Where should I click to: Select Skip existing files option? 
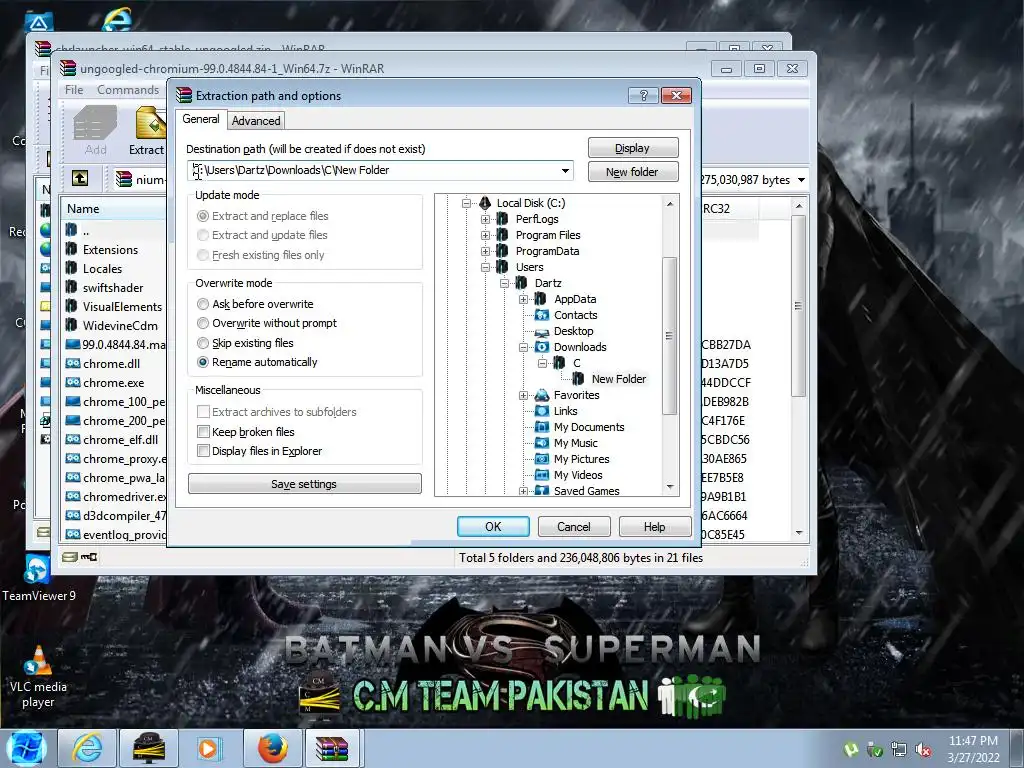[203, 343]
